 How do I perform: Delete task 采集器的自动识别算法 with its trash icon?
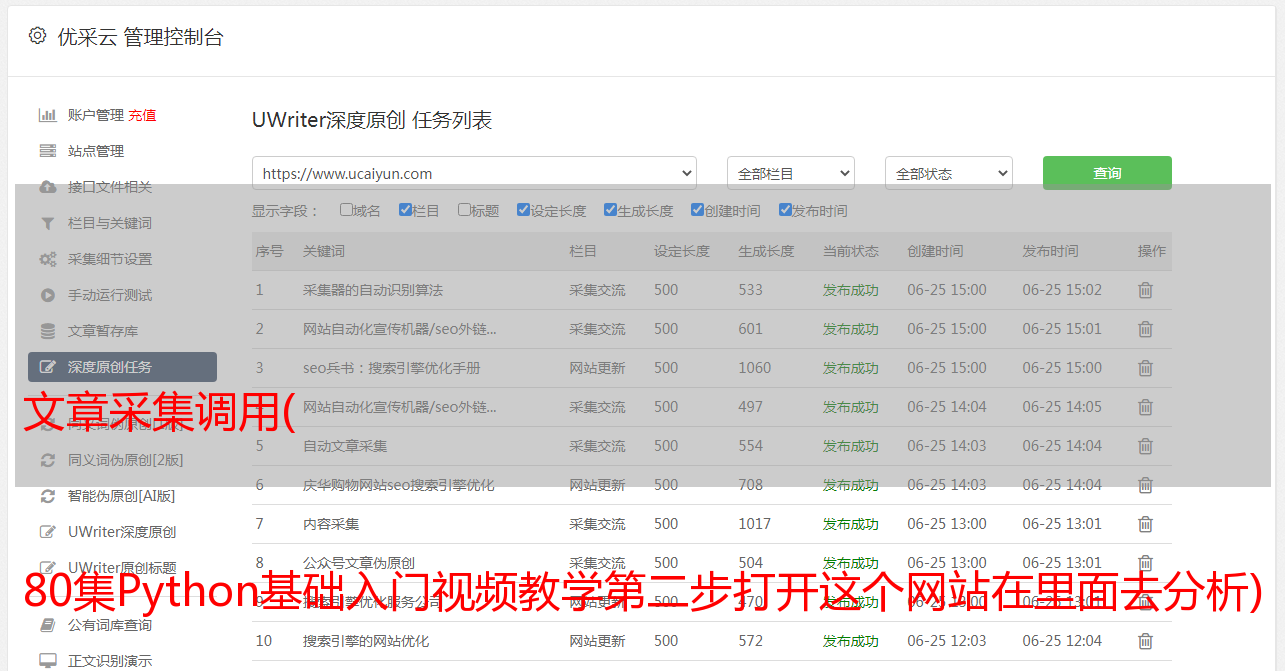point(1146,290)
